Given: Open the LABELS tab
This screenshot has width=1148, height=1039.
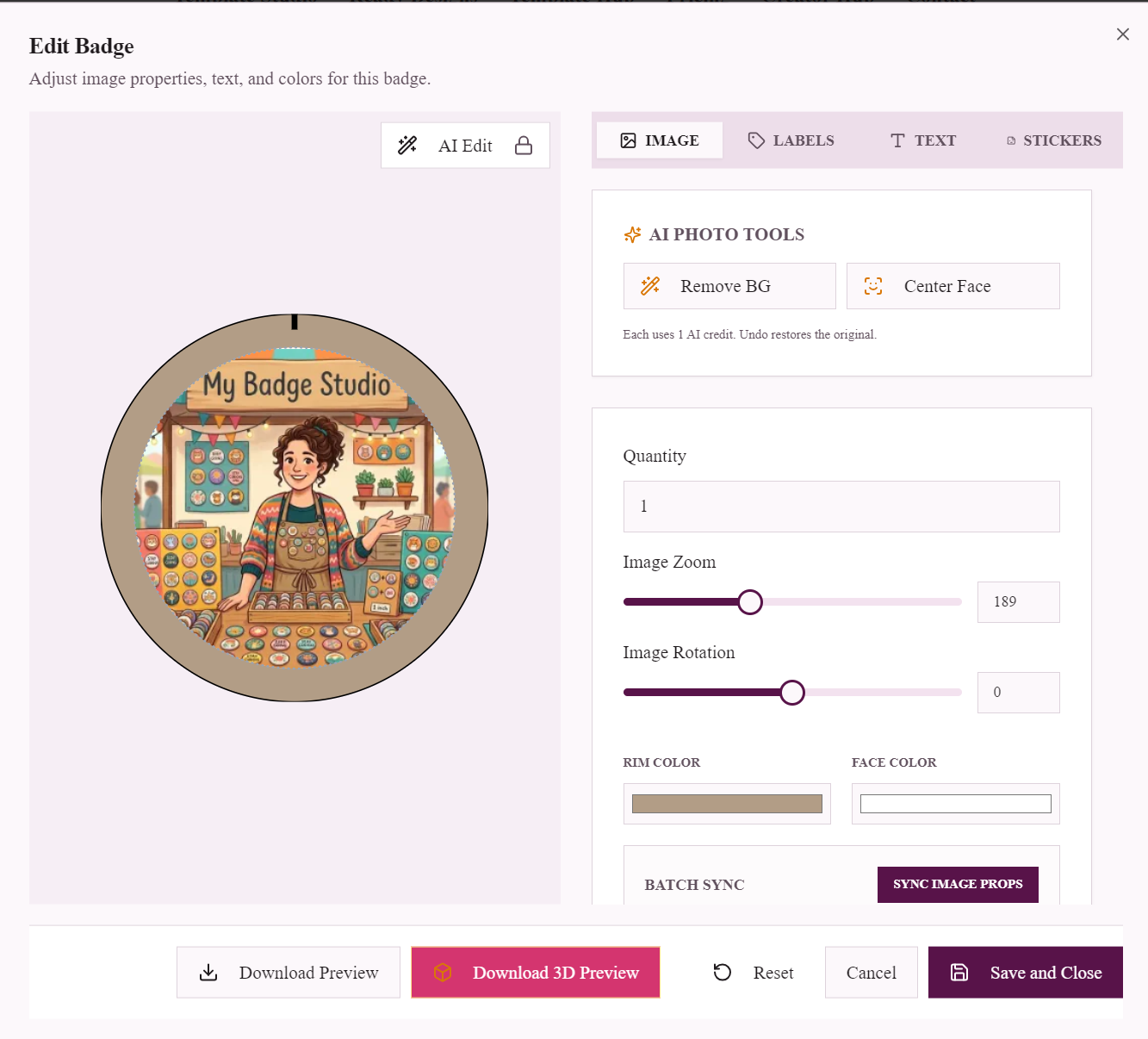Looking at the screenshot, I should click(x=791, y=140).
